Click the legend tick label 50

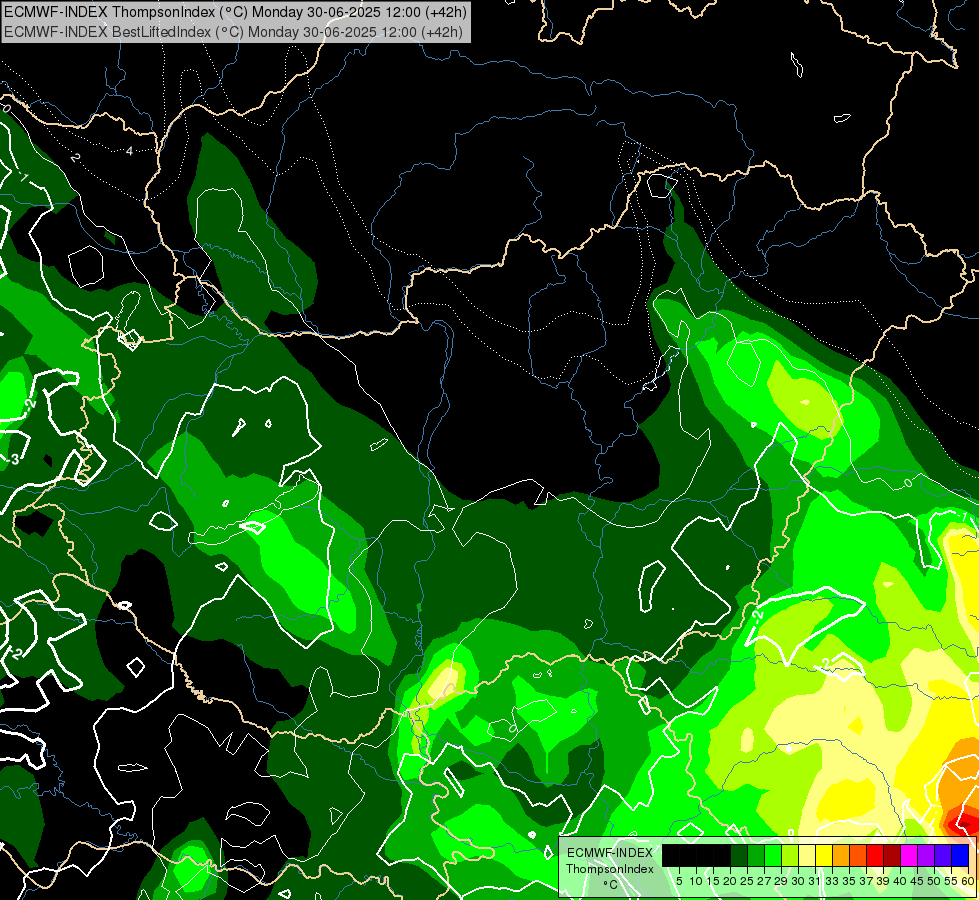tap(935, 881)
